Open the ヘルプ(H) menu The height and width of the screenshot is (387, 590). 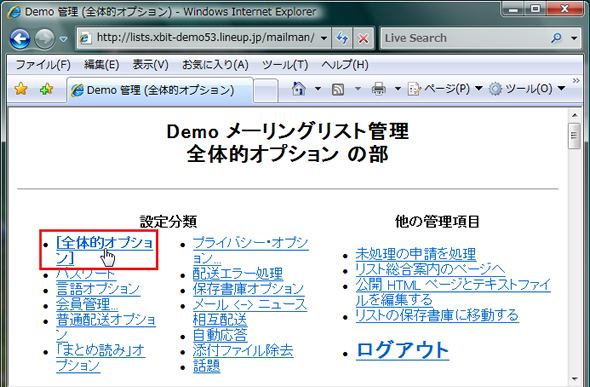345,65
